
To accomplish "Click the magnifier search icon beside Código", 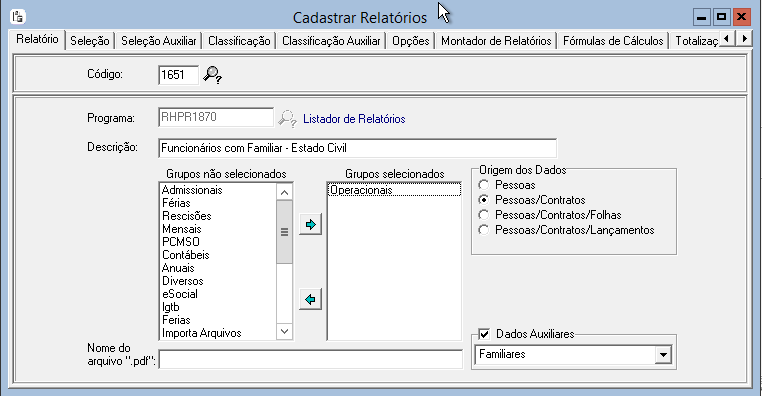I will coord(212,75).
